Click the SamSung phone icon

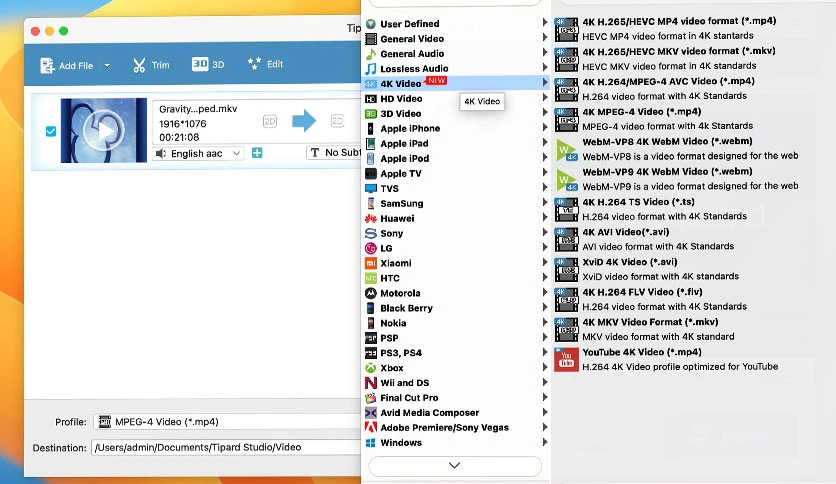[x=371, y=203]
